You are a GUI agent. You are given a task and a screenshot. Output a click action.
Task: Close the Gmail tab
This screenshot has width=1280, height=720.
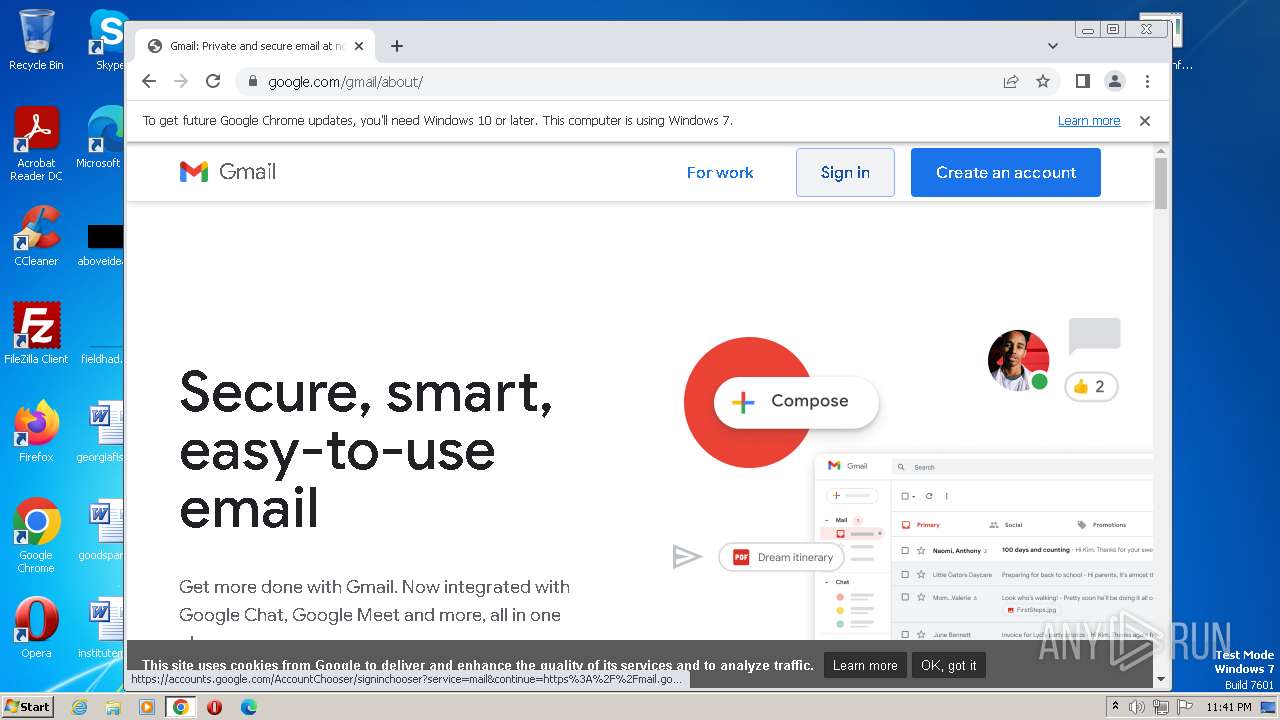pyautogui.click(x=361, y=46)
